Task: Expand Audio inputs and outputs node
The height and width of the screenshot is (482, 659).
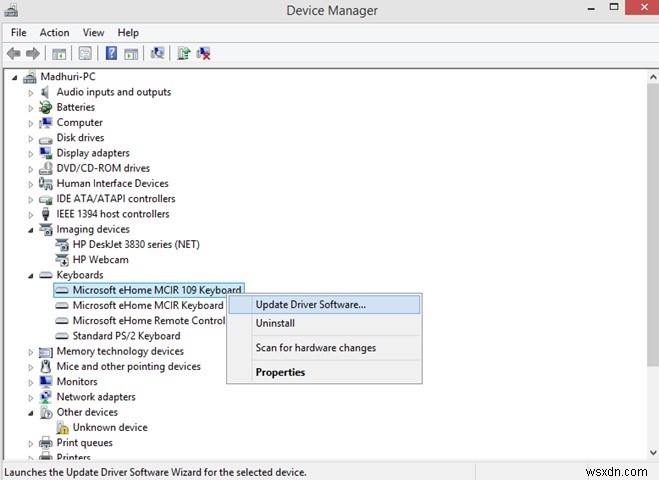Action: pos(31,92)
